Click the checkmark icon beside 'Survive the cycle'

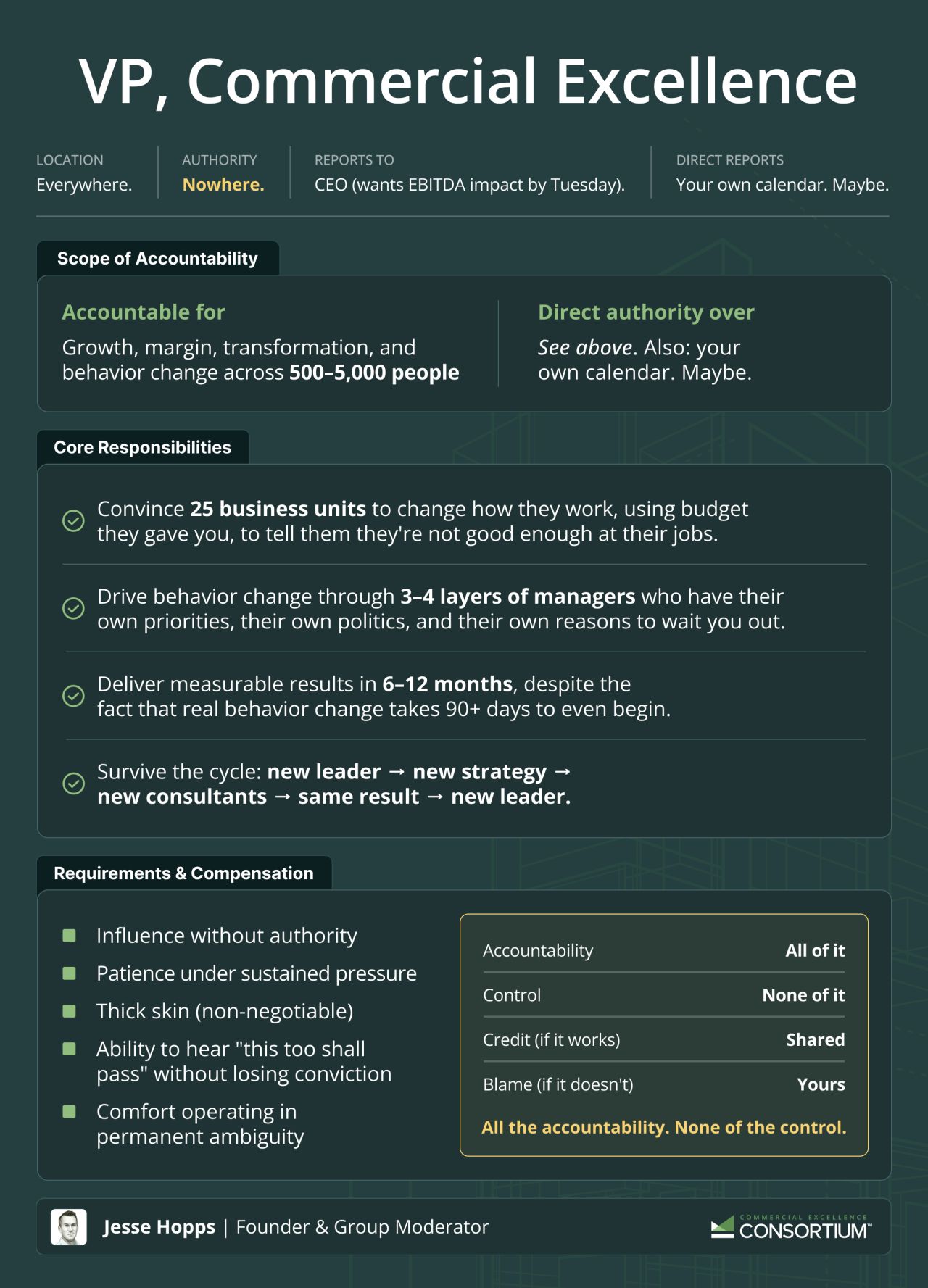(x=73, y=784)
